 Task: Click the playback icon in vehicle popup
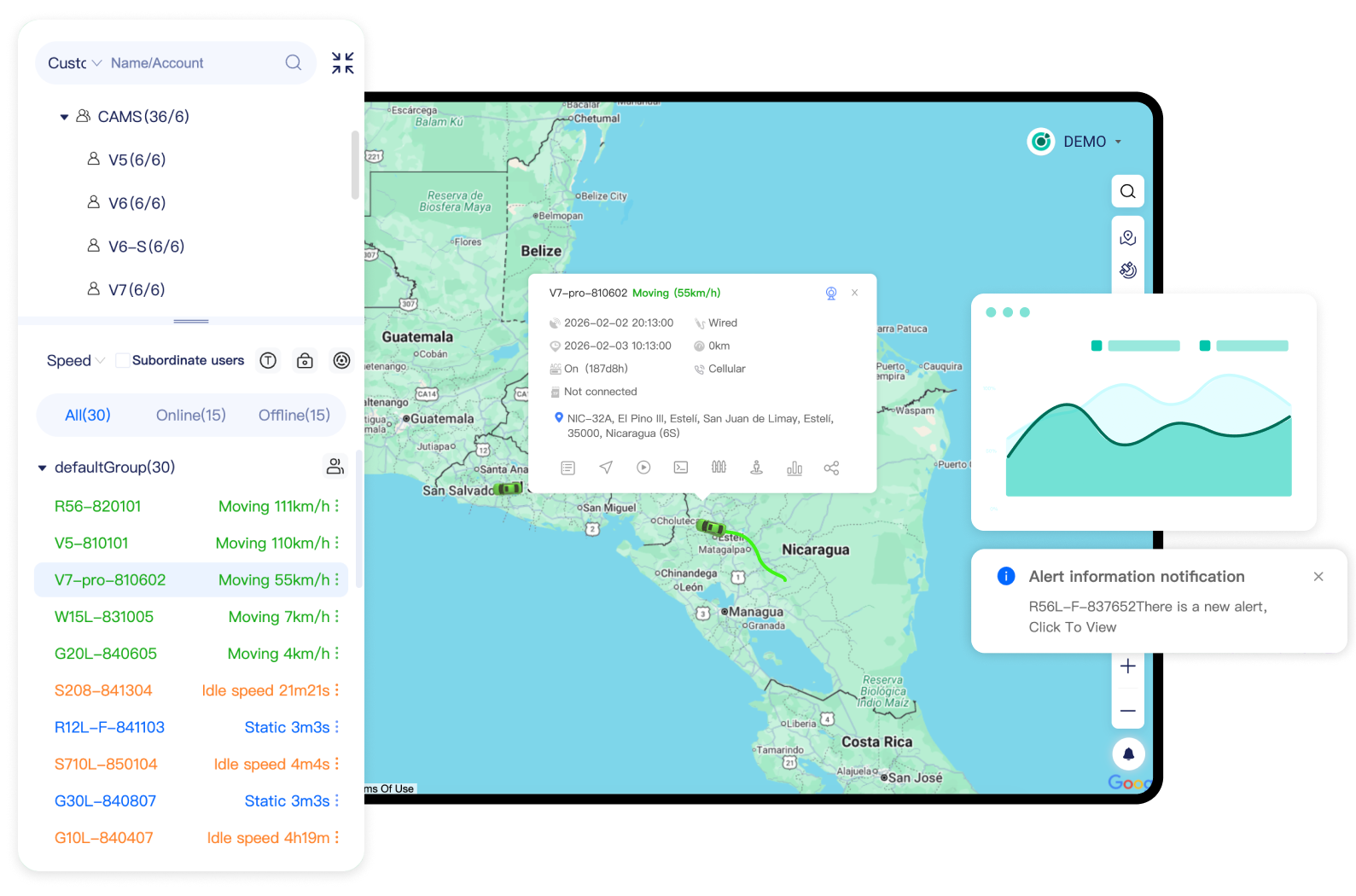pyautogui.click(x=643, y=468)
